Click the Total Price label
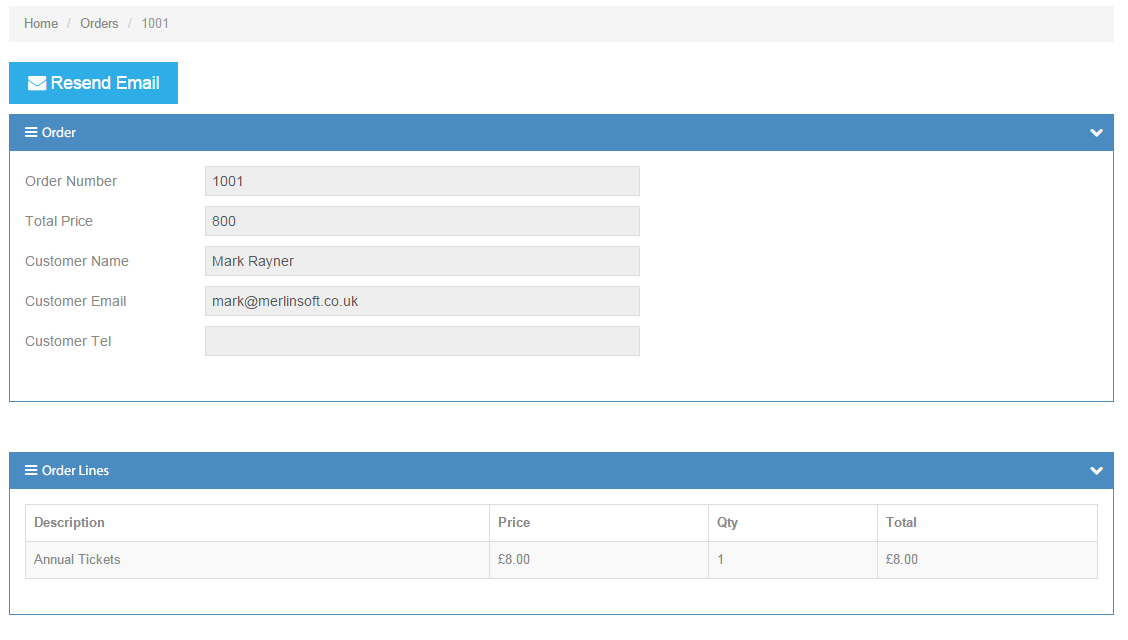Image resolution: width=1128 pixels, height=640 pixels. point(59,221)
